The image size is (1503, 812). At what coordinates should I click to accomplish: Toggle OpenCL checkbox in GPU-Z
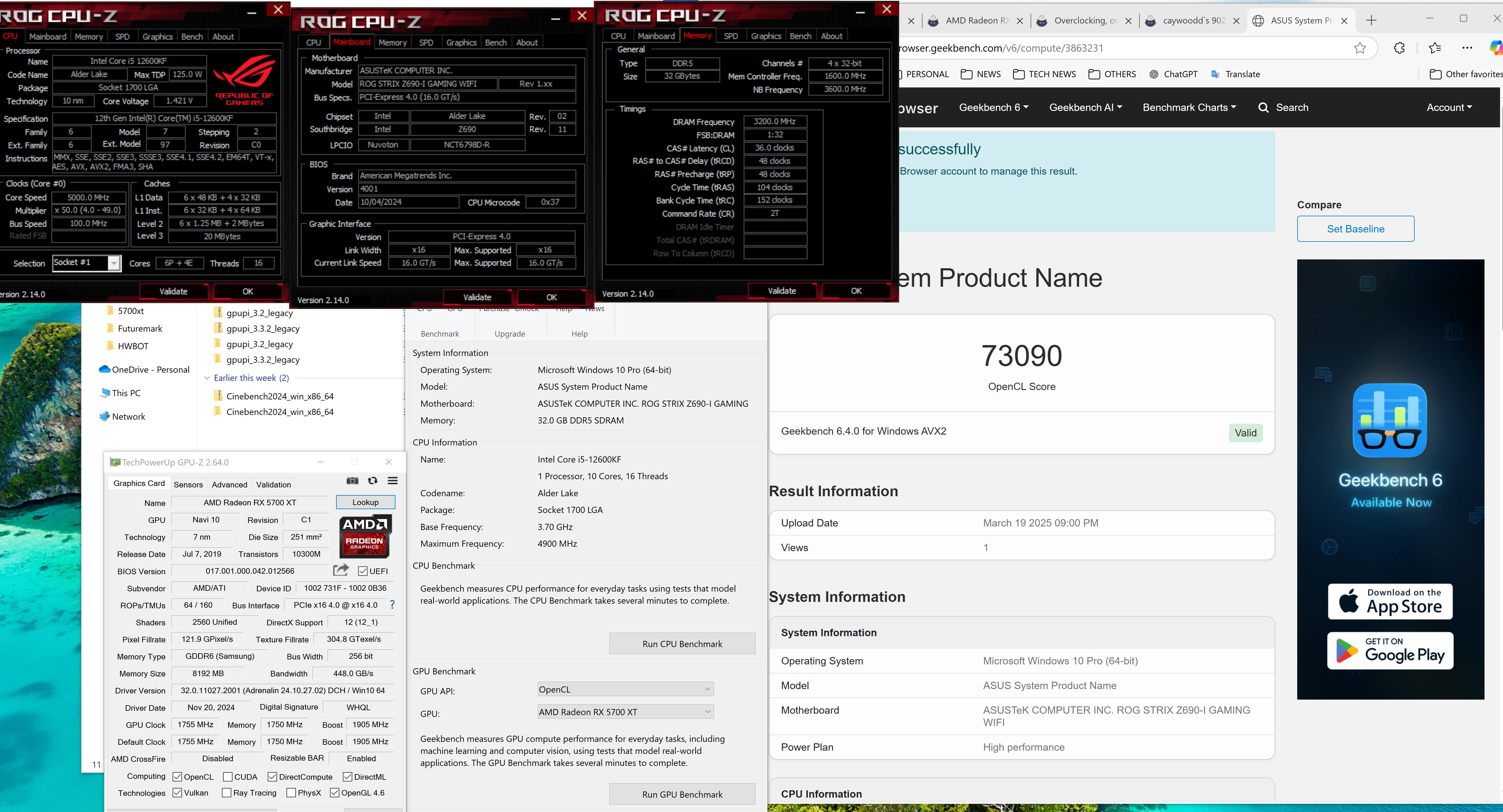click(177, 777)
